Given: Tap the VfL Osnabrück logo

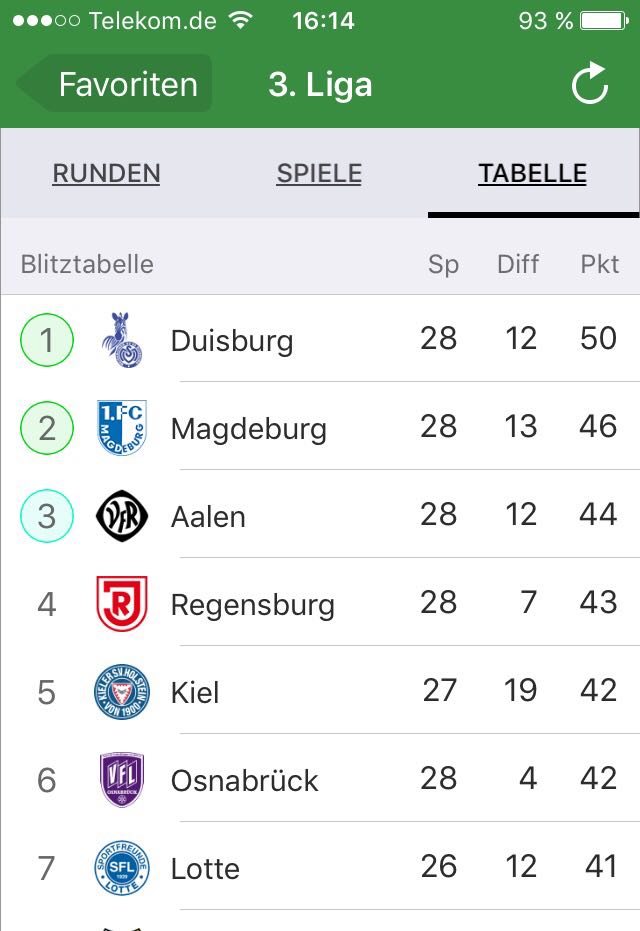Looking at the screenshot, I should [122, 779].
